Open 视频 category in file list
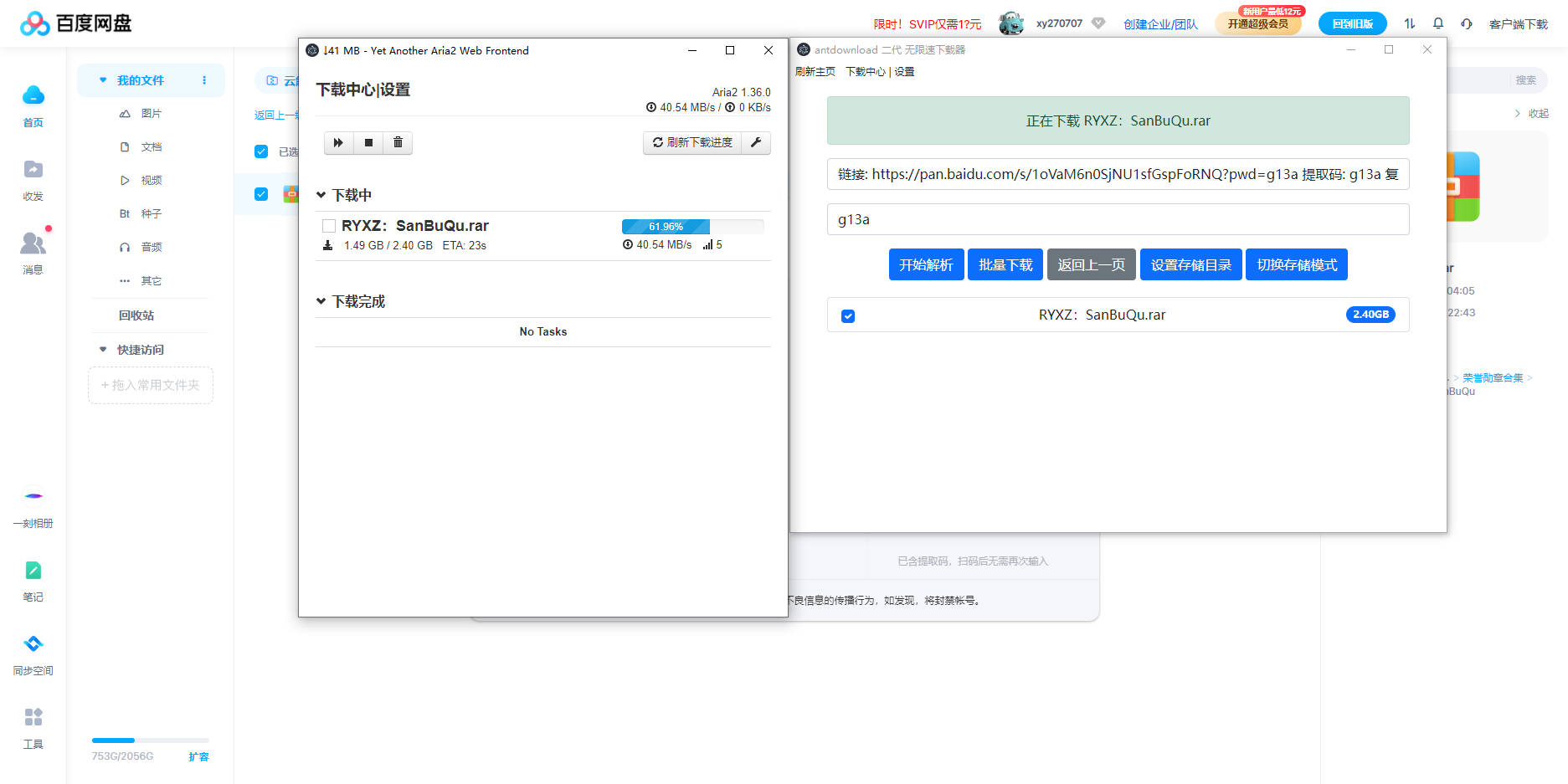The image size is (1568, 784). (151, 181)
